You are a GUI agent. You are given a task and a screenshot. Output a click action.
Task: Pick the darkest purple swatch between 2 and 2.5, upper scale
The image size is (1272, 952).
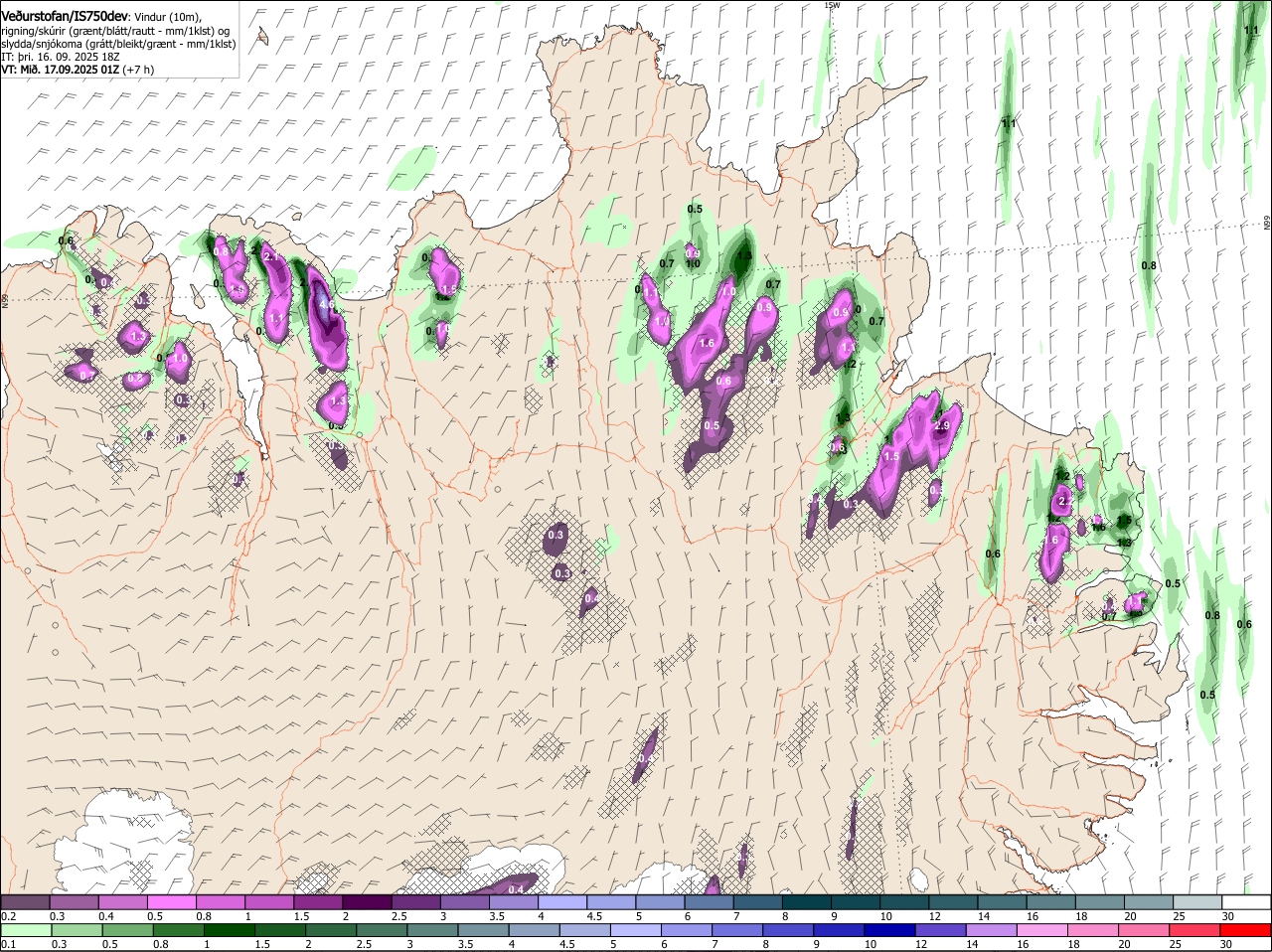coord(367,902)
